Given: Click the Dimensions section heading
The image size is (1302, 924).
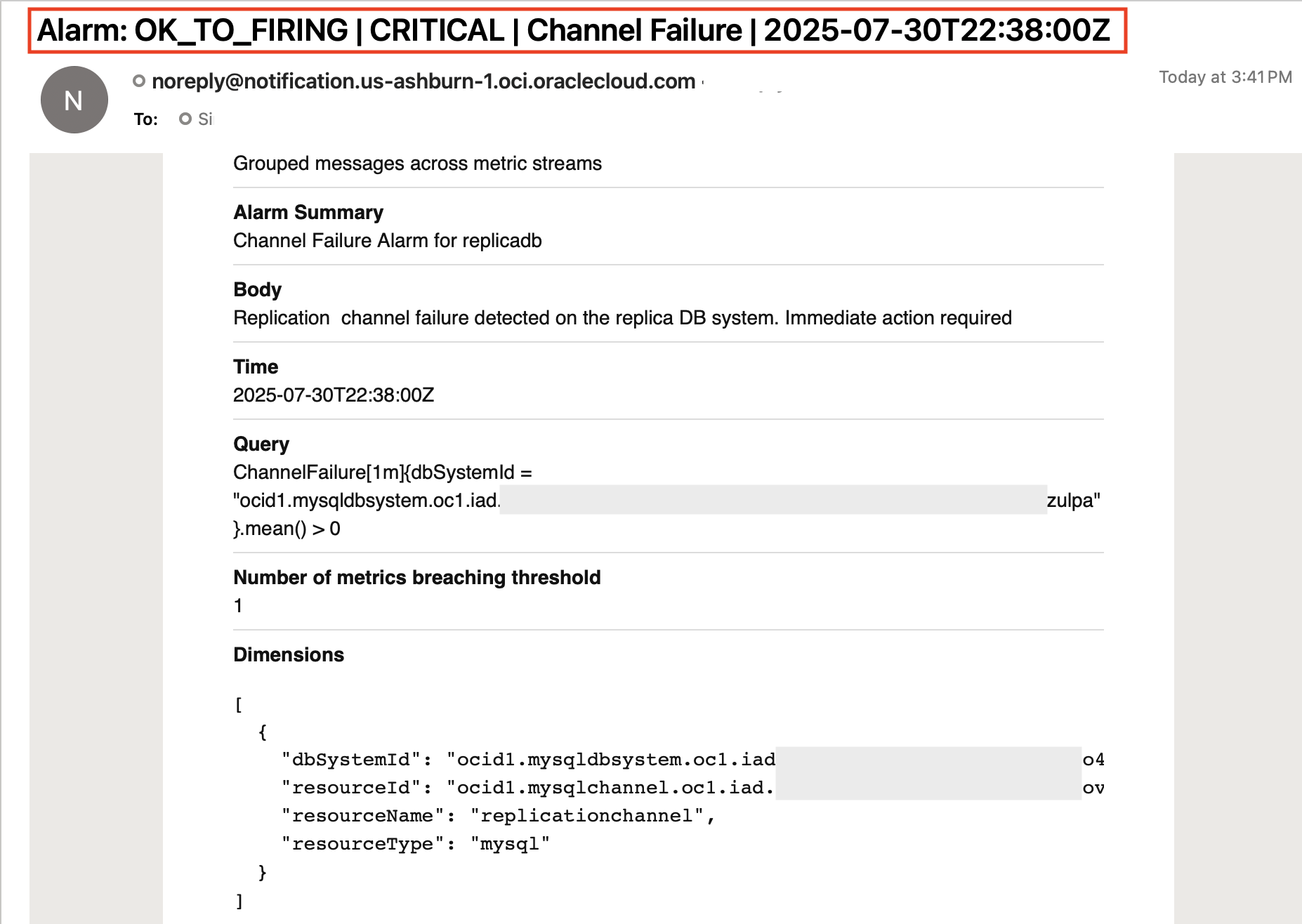Looking at the screenshot, I should (289, 654).
